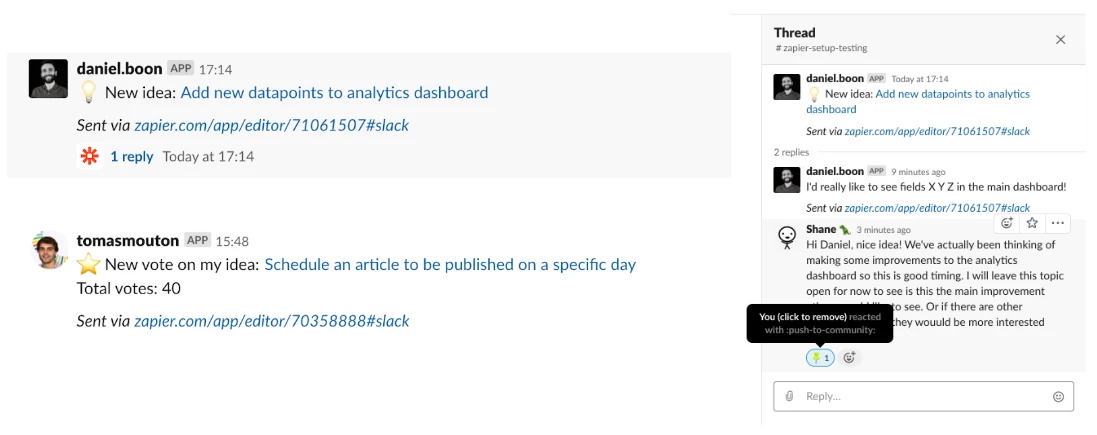Image resolution: width=1097 pixels, height=435 pixels.
Task: Remove the push-to-community reaction
Action: (x=820, y=357)
